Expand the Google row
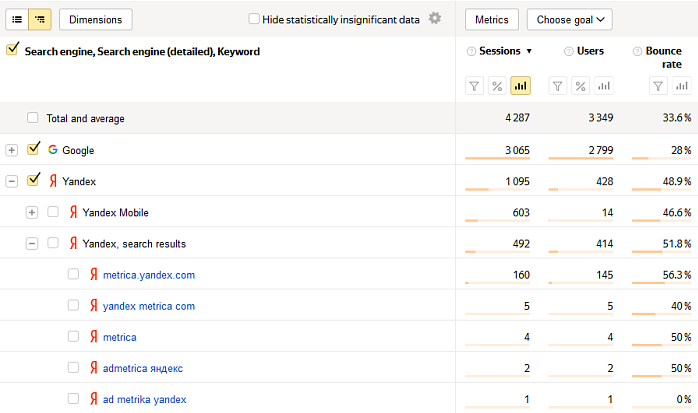 [12, 150]
